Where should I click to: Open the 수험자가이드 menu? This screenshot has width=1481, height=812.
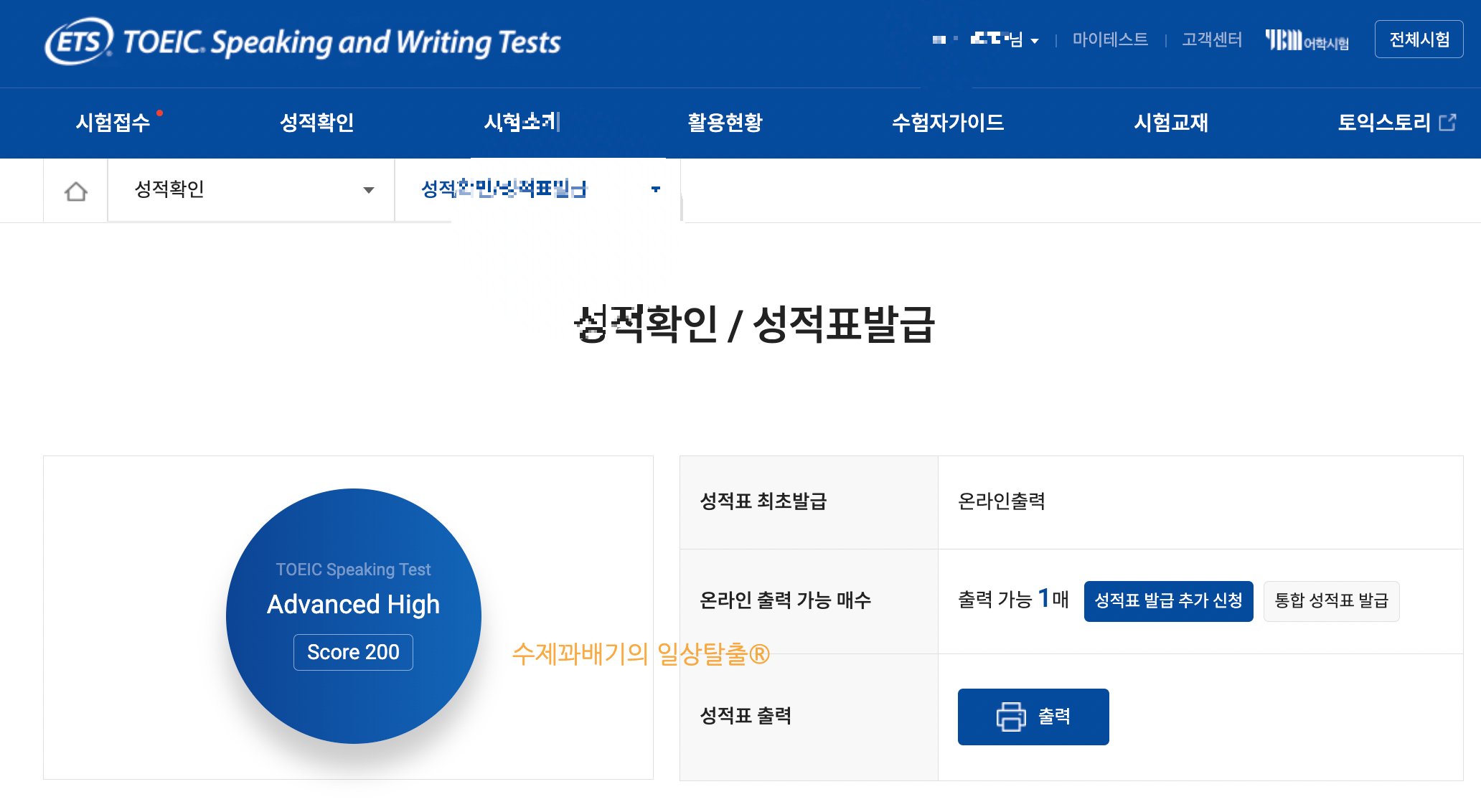pyautogui.click(x=947, y=123)
